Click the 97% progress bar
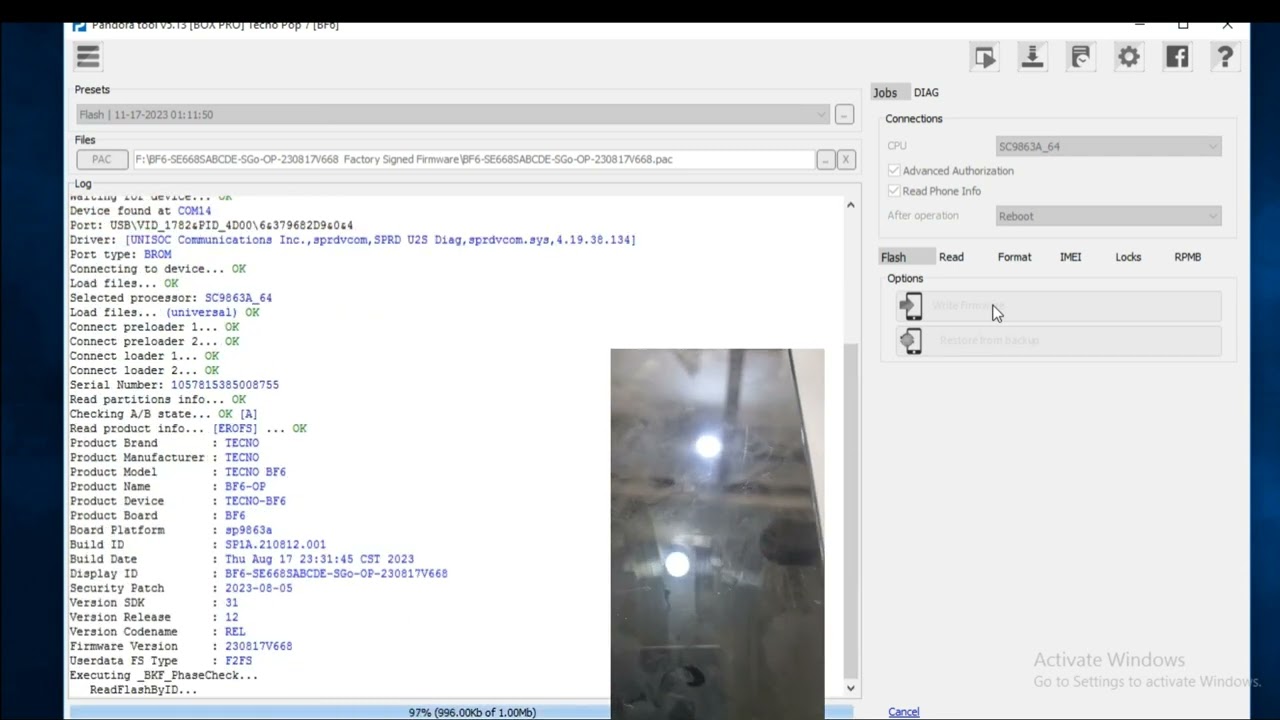Image resolution: width=1280 pixels, height=720 pixels. 461,712
